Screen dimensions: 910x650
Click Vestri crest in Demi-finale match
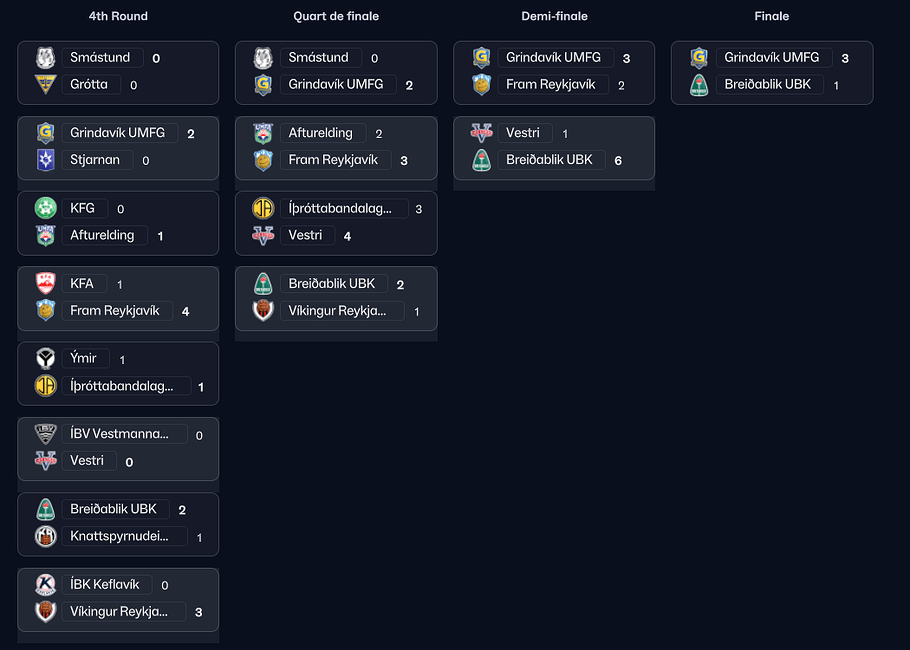pos(481,133)
